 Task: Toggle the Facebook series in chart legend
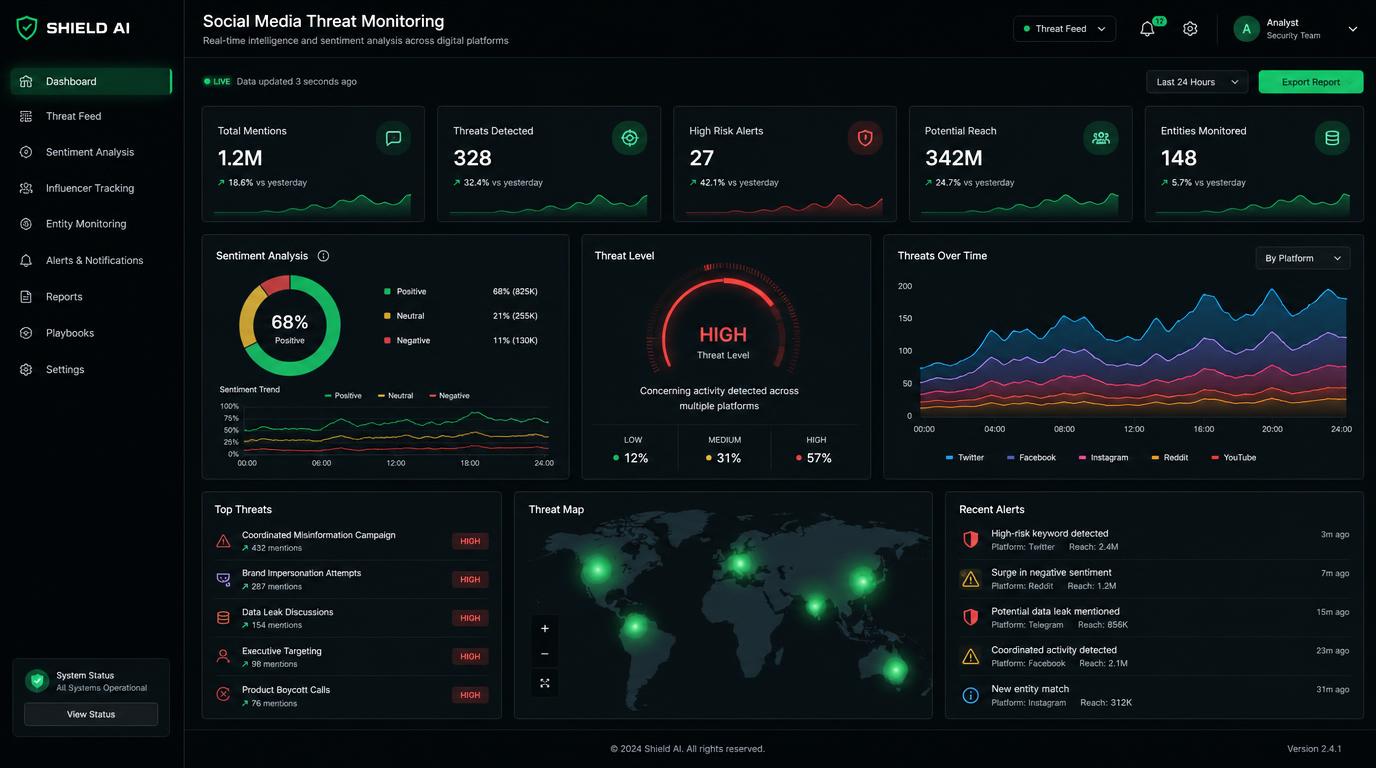click(x=1031, y=457)
